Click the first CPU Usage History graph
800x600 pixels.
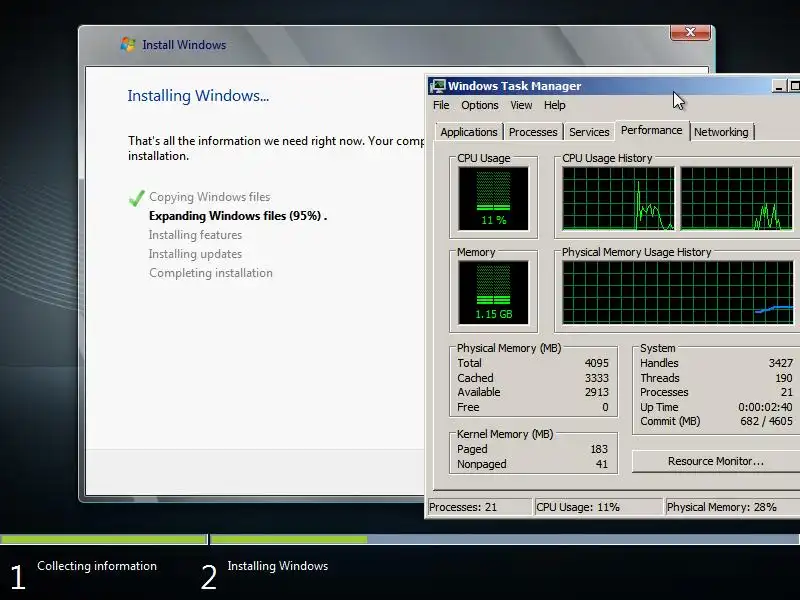pos(618,198)
